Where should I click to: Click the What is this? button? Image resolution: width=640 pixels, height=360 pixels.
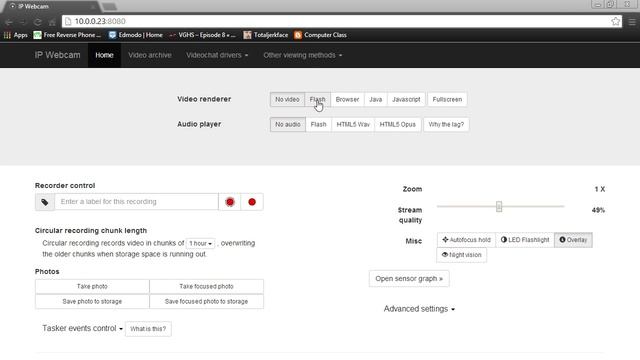point(148,329)
